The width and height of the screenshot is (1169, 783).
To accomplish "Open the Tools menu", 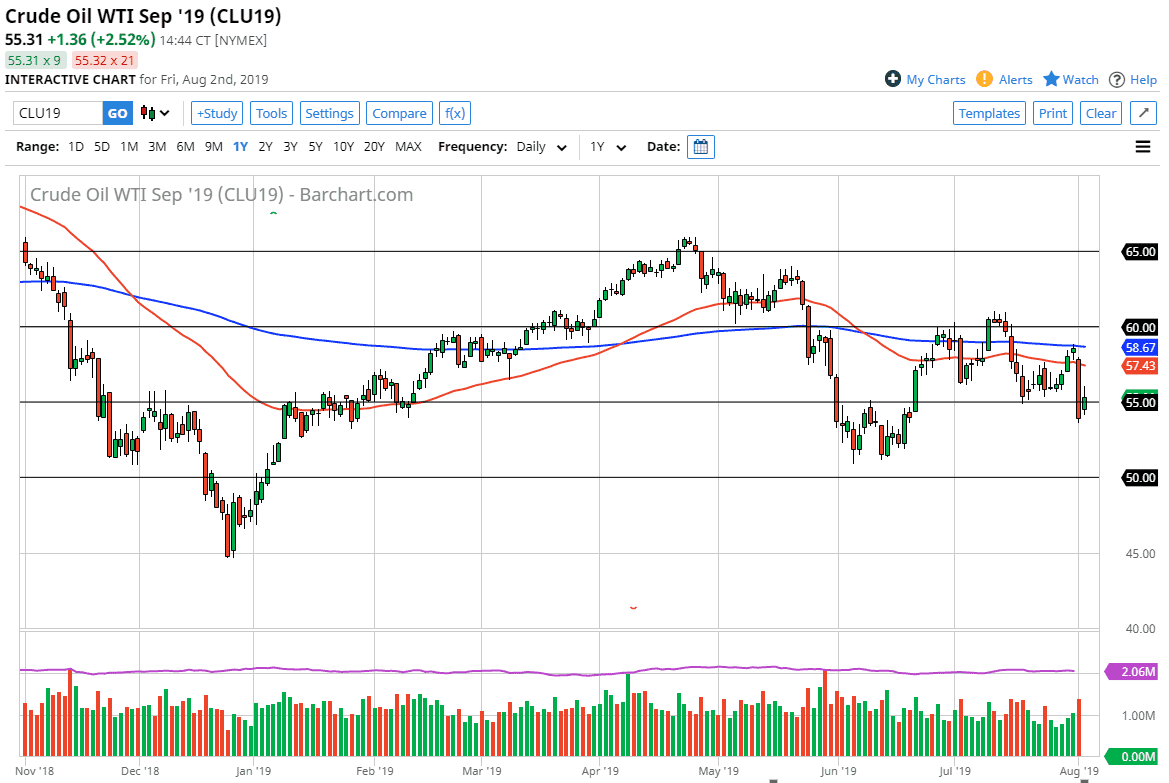I will coord(272,113).
